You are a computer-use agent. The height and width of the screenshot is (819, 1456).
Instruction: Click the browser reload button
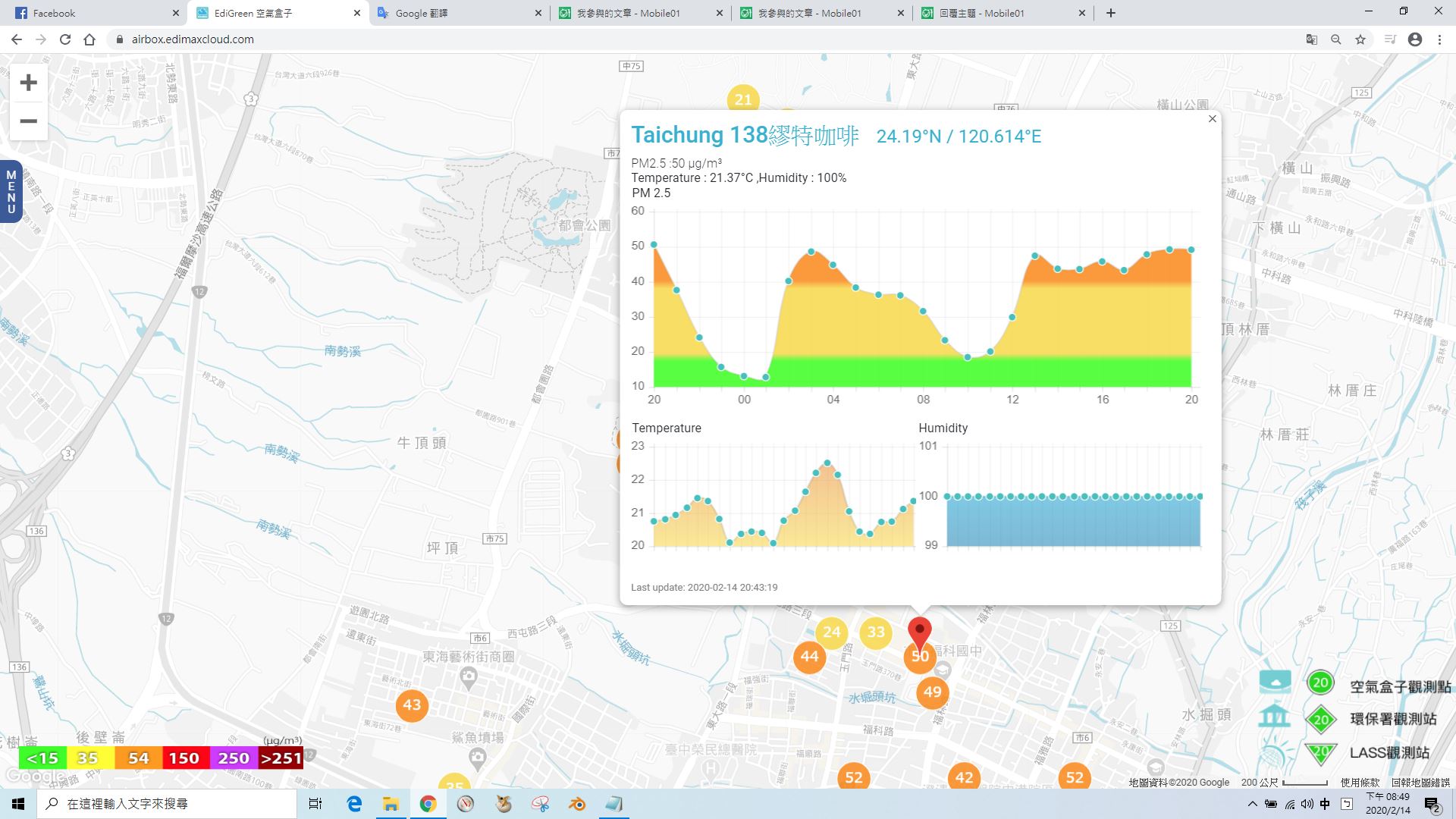tap(65, 39)
